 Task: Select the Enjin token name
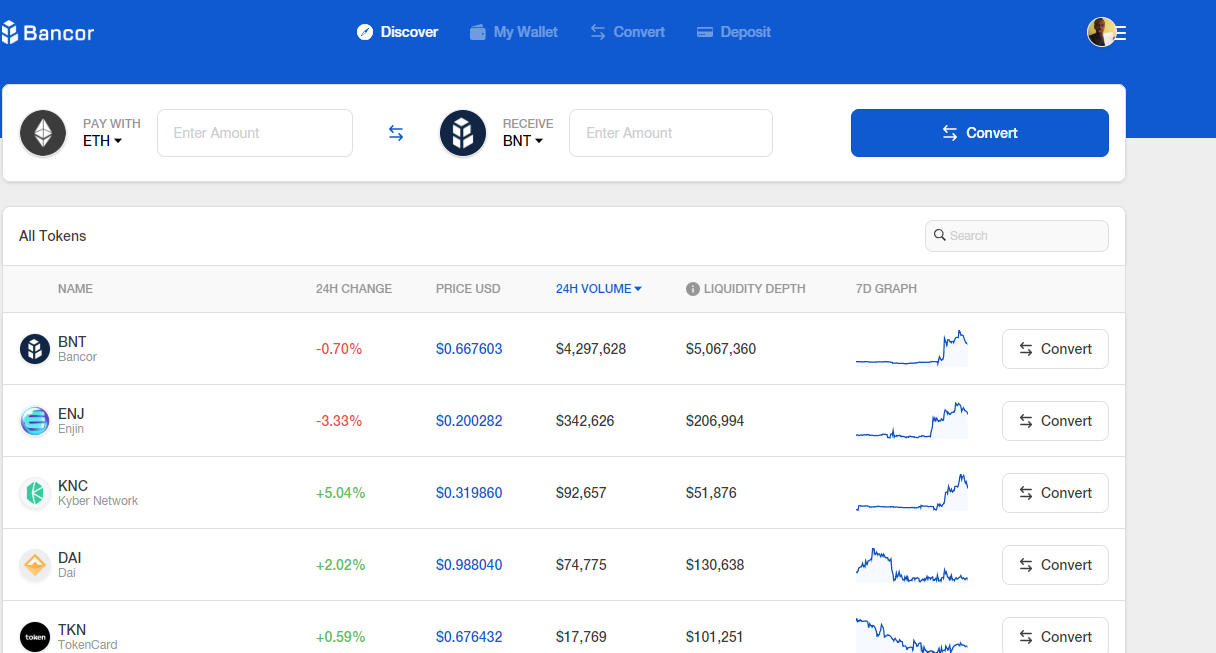click(71, 429)
